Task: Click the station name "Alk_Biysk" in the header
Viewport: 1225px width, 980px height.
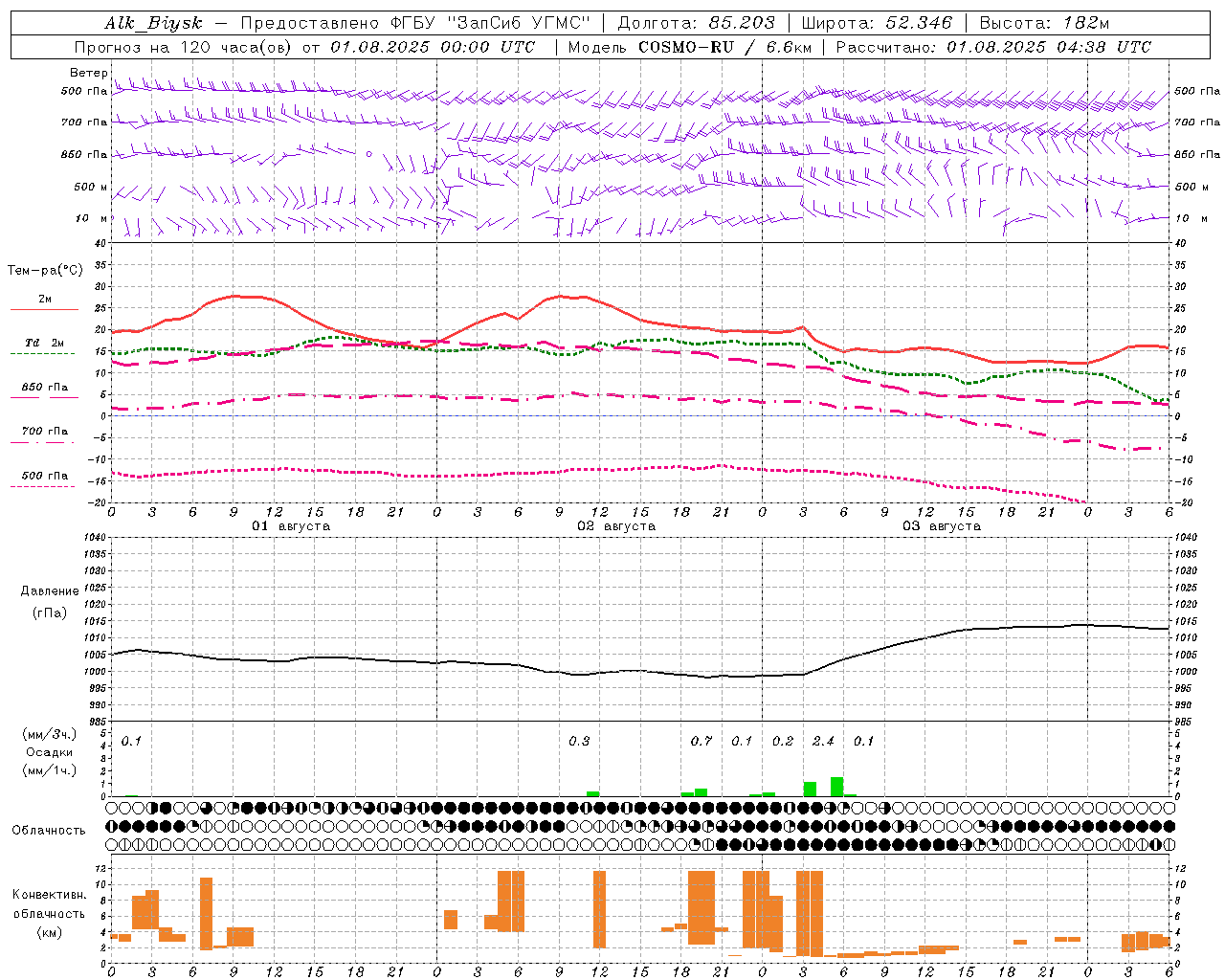Action: point(153,23)
